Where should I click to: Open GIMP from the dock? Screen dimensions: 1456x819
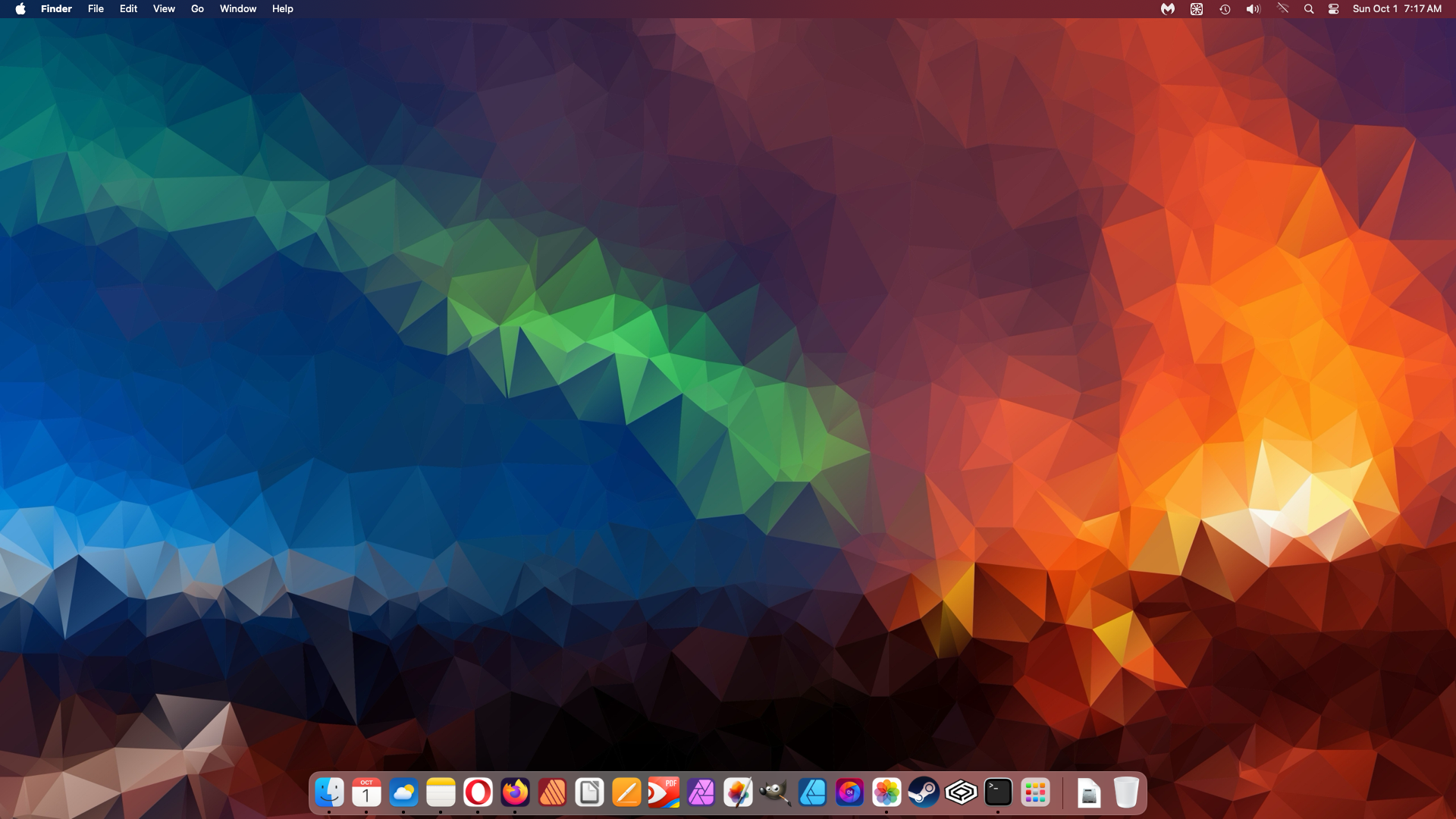click(x=775, y=792)
